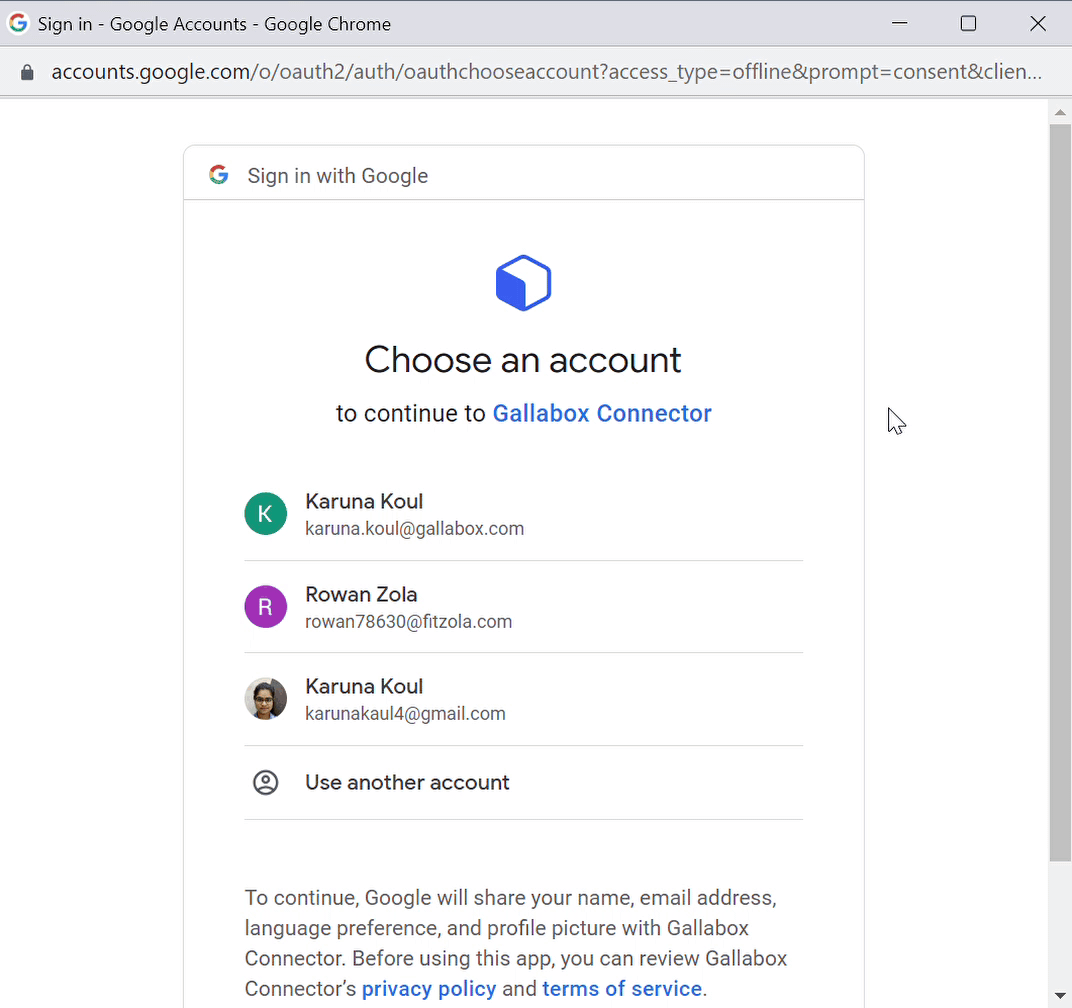The height and width of the screenshot is (1008, 1072).
Task: Click the vertical scrollbar thumb
Action: click(1060, 490)
